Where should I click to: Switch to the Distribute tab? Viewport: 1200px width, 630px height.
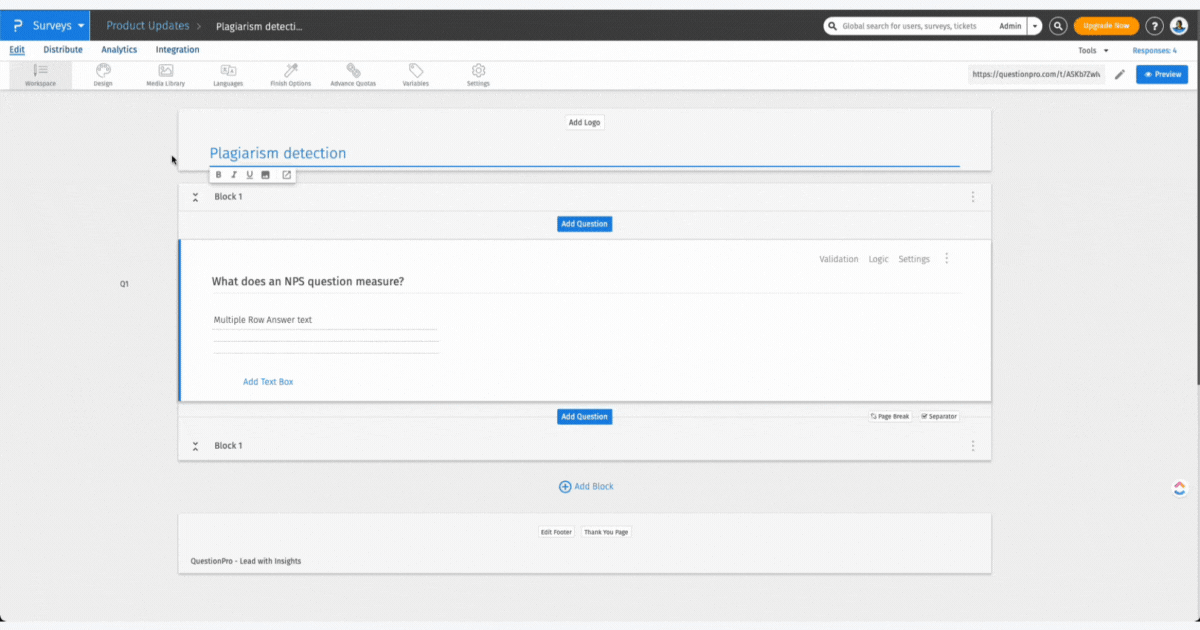click(63, 50)
